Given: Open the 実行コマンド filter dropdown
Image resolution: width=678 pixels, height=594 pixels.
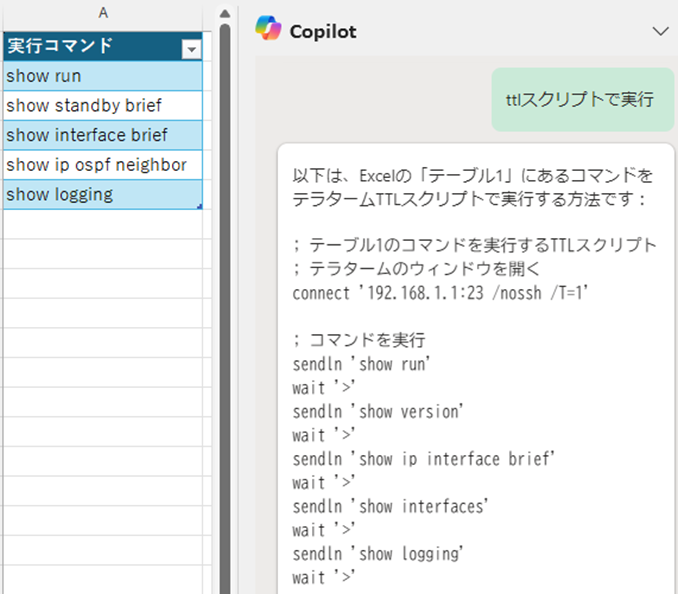Looking at the screenshot, I should coord(192,49).
